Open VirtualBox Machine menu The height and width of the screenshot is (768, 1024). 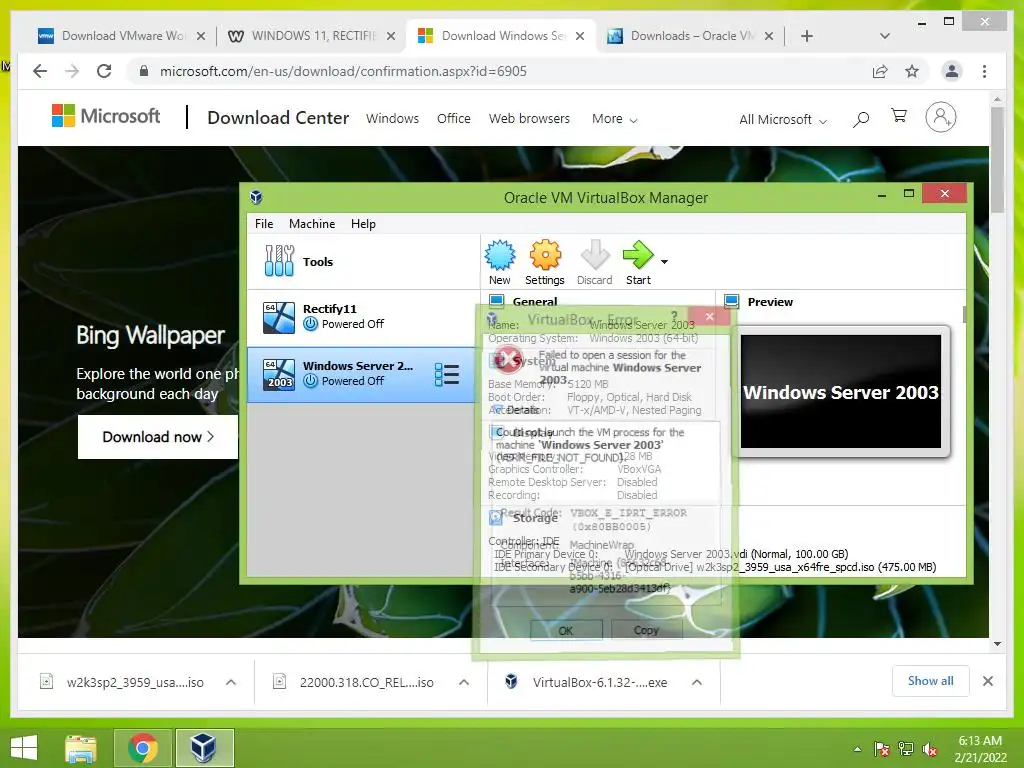pos(312,224)
